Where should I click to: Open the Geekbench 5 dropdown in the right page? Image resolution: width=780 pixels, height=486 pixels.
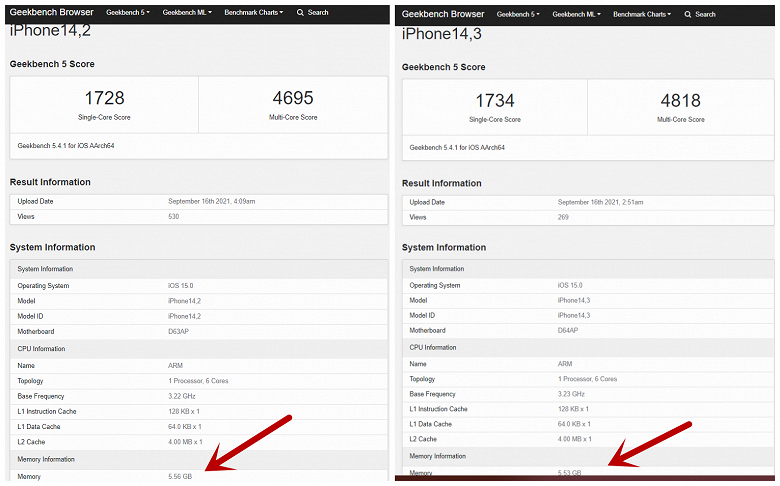click(x=518, y=14)
